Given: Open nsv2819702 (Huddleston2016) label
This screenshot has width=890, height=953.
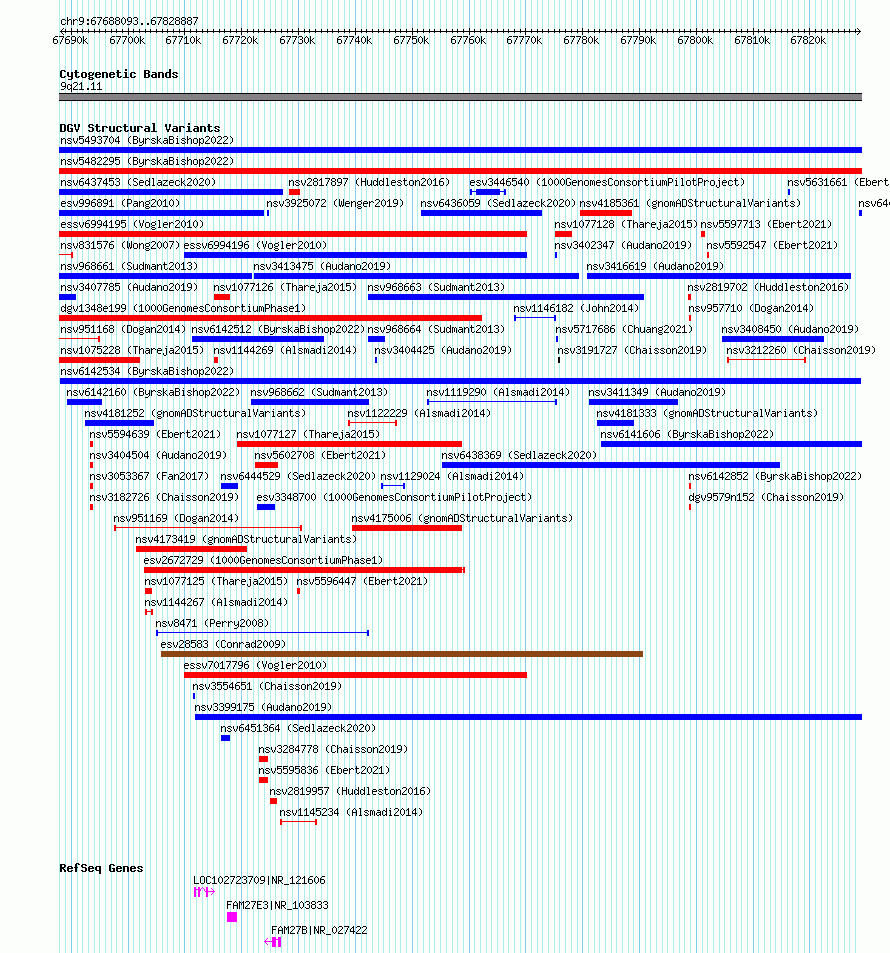Looking at the screenshot, I should 768,287.
